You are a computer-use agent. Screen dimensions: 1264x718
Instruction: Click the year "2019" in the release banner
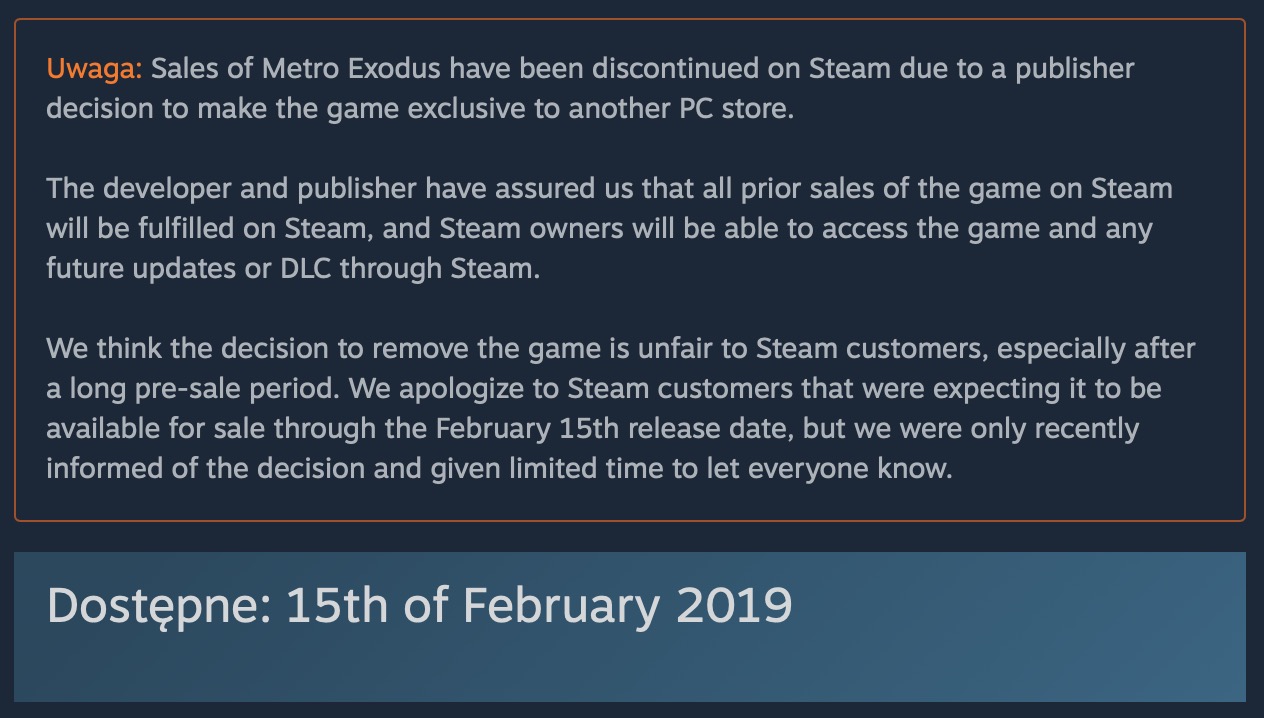coord(734,605)
